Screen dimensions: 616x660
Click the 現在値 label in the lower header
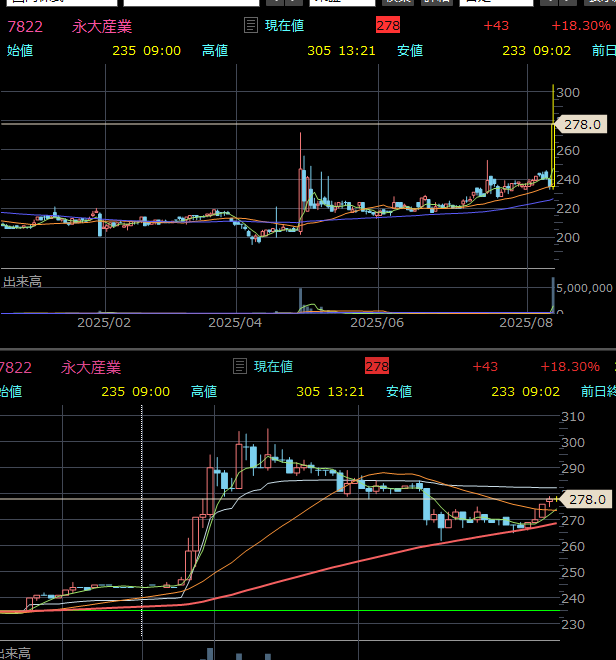point(274,366)
